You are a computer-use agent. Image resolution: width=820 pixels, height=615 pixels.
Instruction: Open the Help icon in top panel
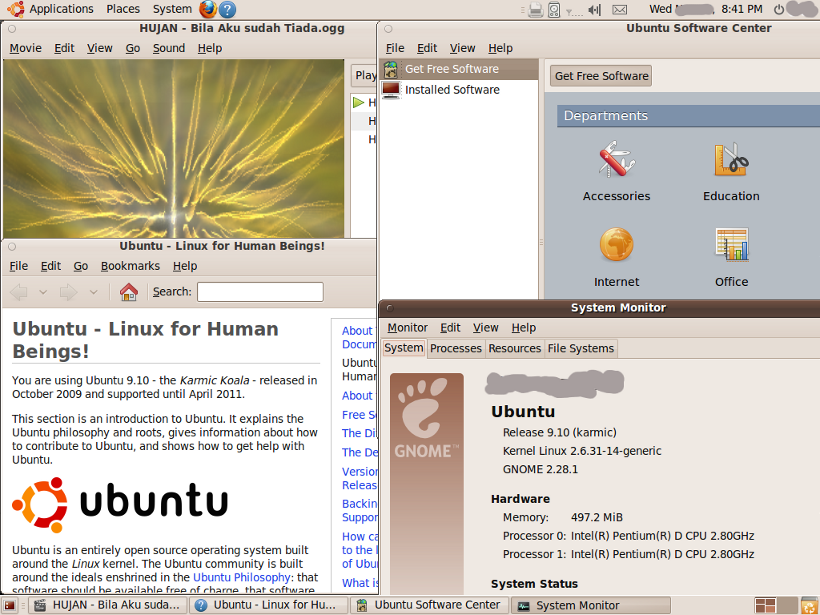227,9
